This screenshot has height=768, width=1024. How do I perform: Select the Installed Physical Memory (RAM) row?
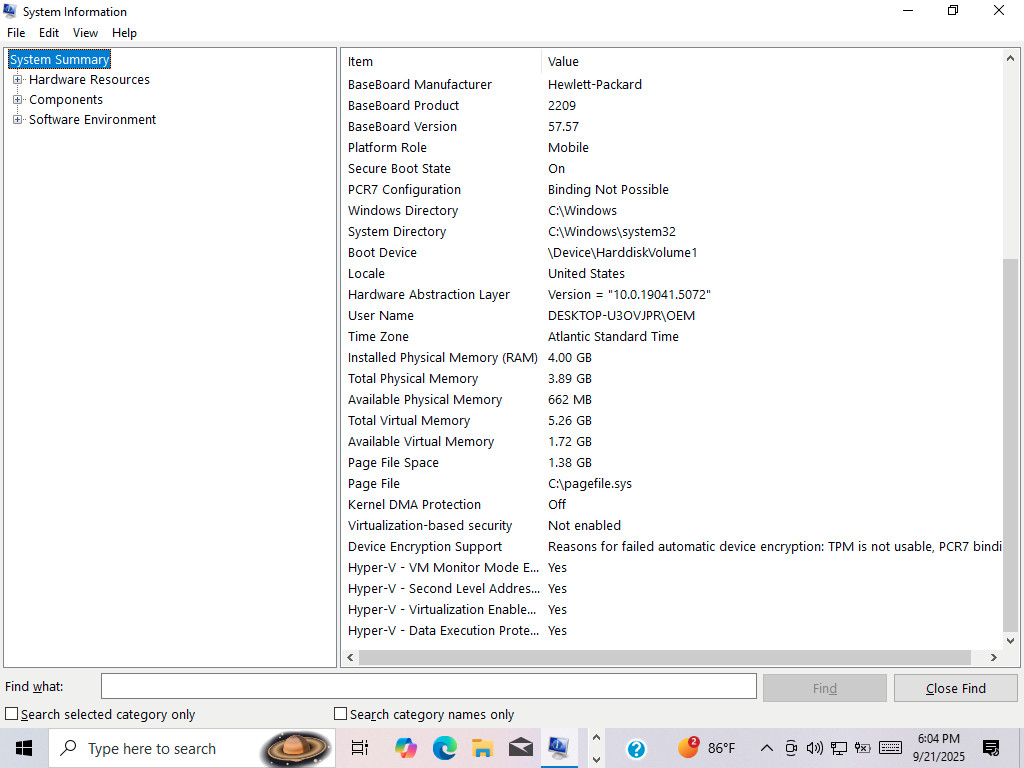(x=672, y=358)
